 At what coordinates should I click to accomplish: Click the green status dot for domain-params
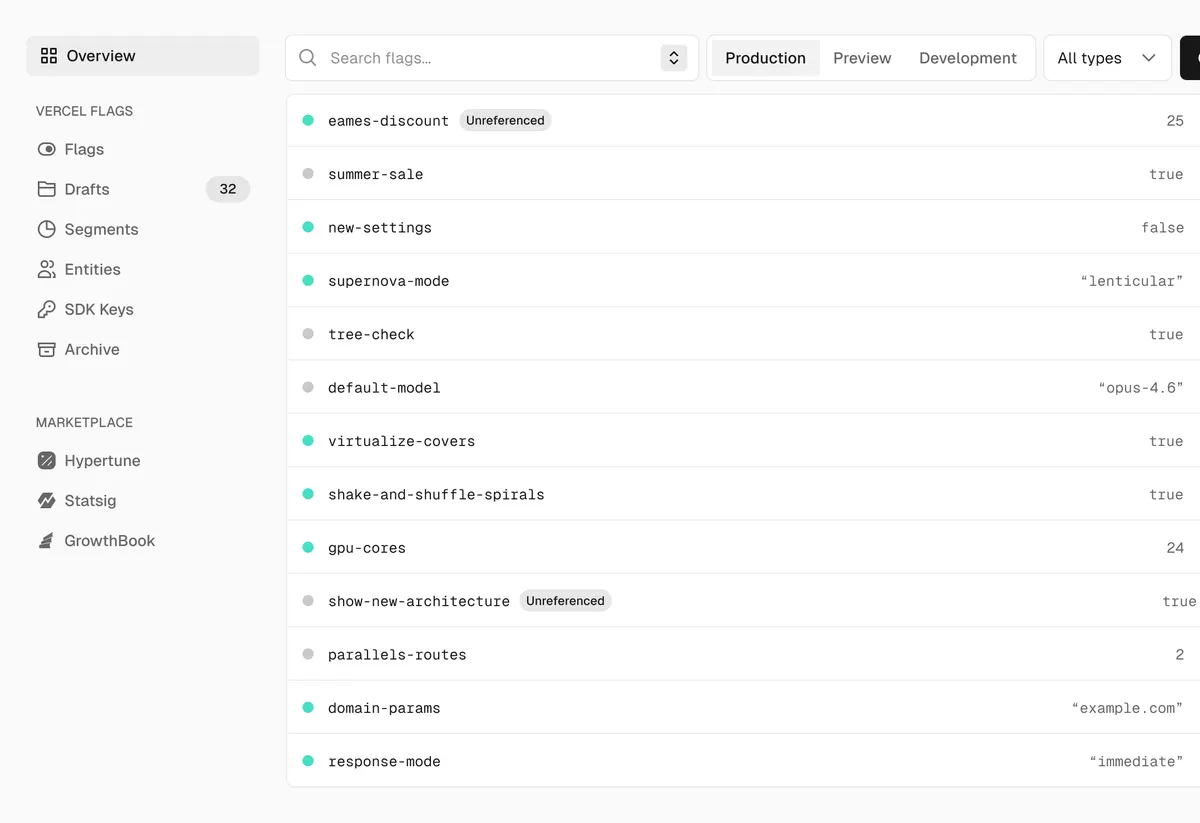(308, 708)
